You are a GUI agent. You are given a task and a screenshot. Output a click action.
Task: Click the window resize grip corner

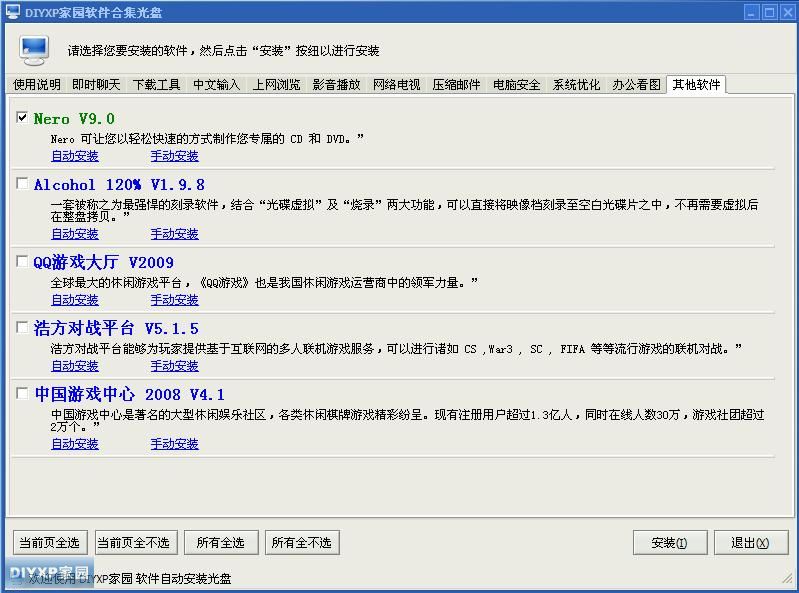point(788,577)
